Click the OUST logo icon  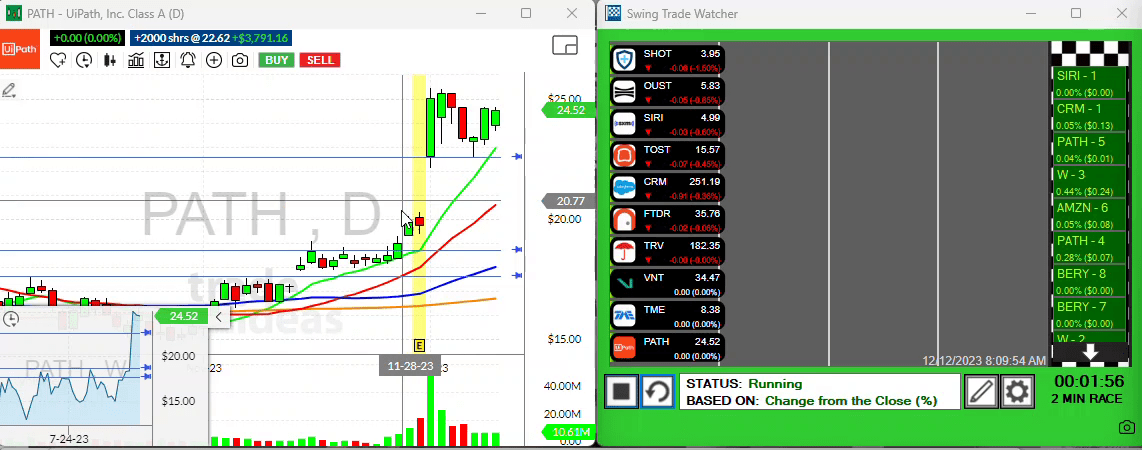[625, 92]
